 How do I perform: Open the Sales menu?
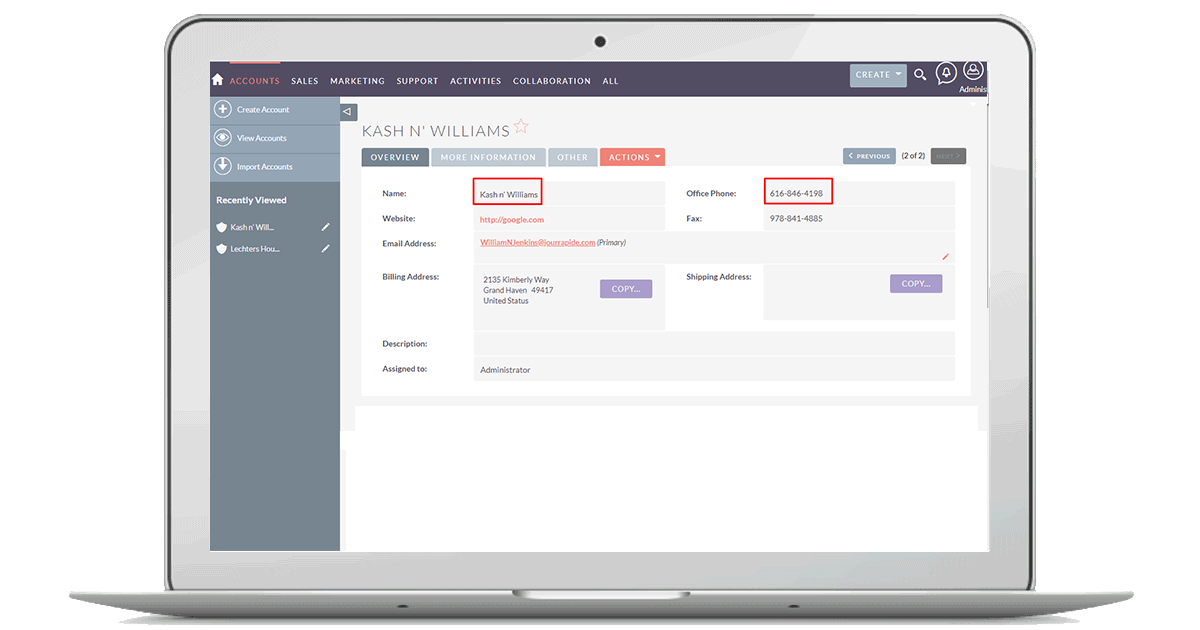tap(304, 81)
